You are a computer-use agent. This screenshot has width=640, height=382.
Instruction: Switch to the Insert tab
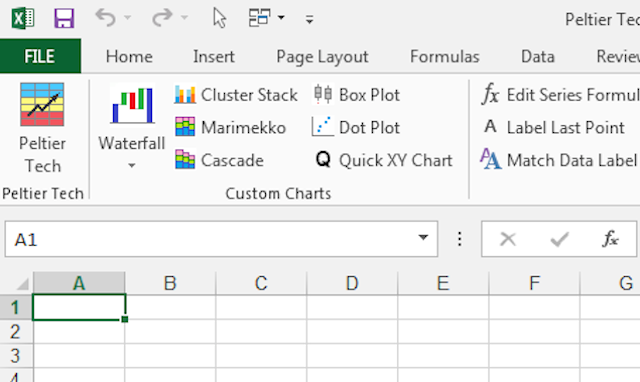213,56
